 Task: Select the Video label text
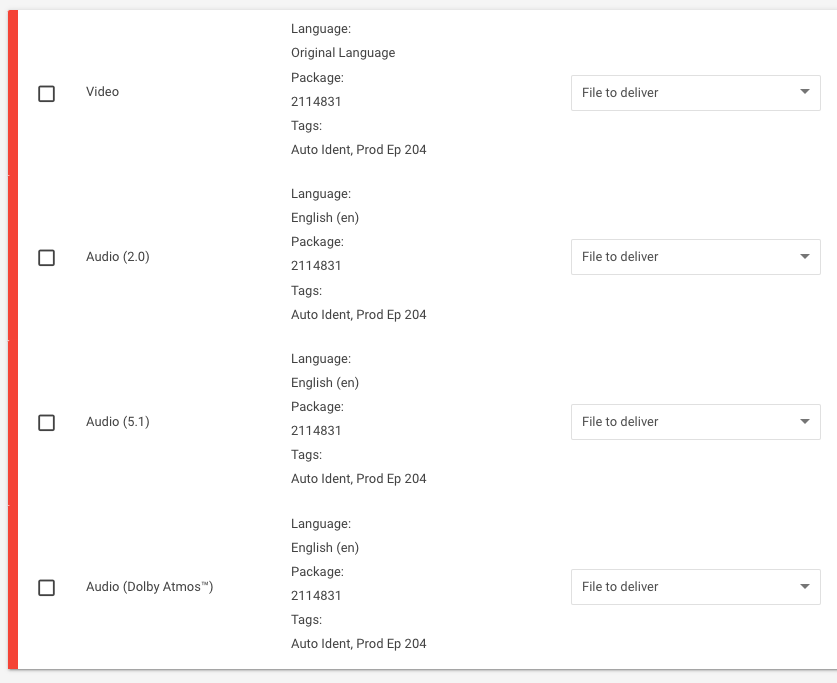[x=102, y=92]
